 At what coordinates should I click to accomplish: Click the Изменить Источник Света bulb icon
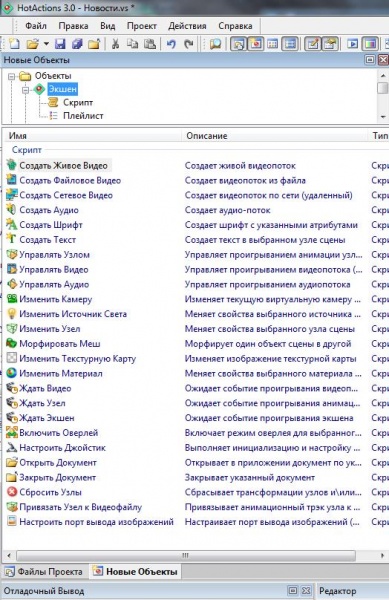pyautogui.click(x=12, y=313)
